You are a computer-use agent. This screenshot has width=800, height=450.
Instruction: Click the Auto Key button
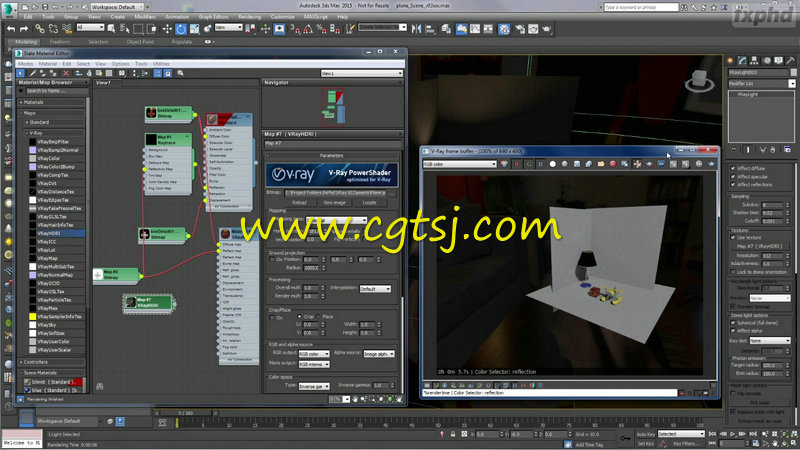click(x=645, y=434)
